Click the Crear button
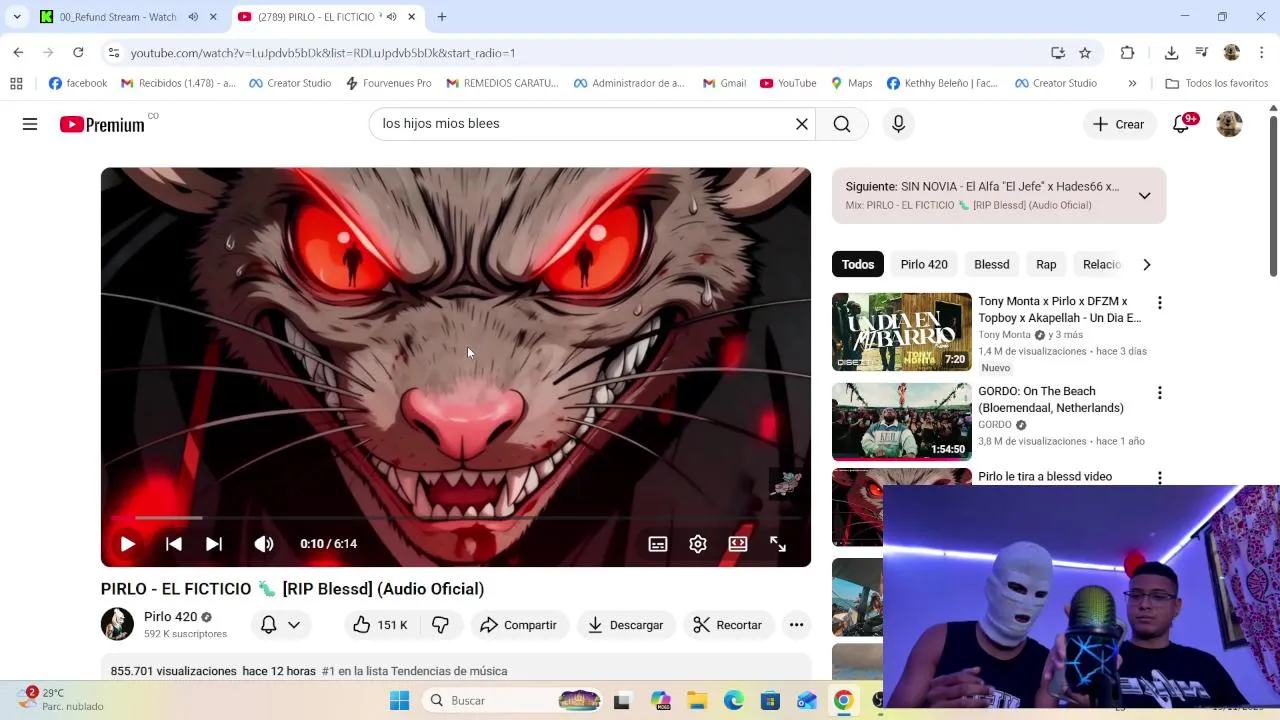The height and width of the screenshot is (720, 1280). click(1118, 124)
